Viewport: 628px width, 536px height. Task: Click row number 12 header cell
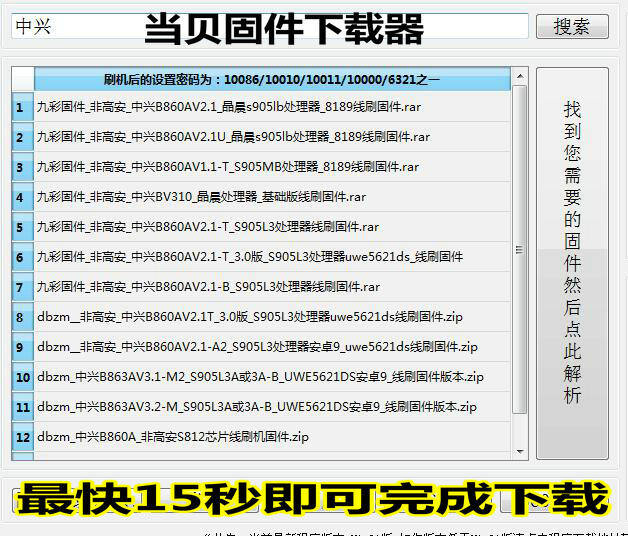pos(23,437)
